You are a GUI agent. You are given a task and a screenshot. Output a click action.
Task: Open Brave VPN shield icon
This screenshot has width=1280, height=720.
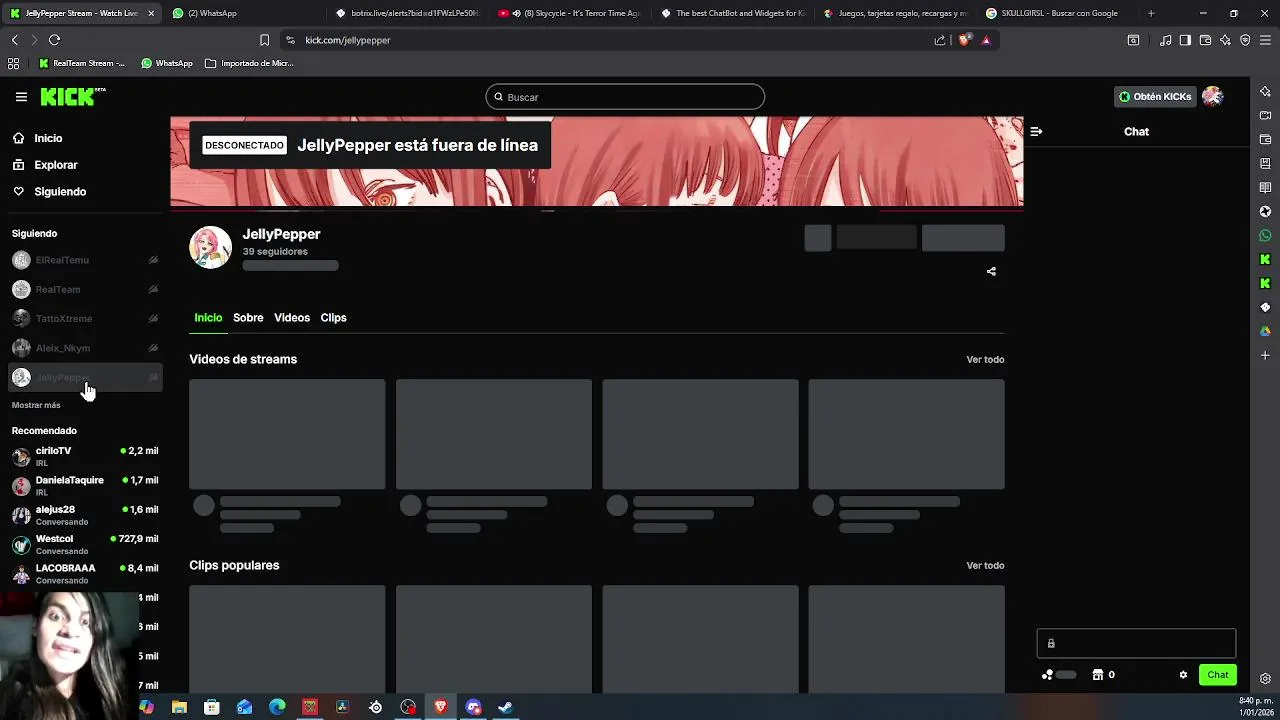[1245, 40]
